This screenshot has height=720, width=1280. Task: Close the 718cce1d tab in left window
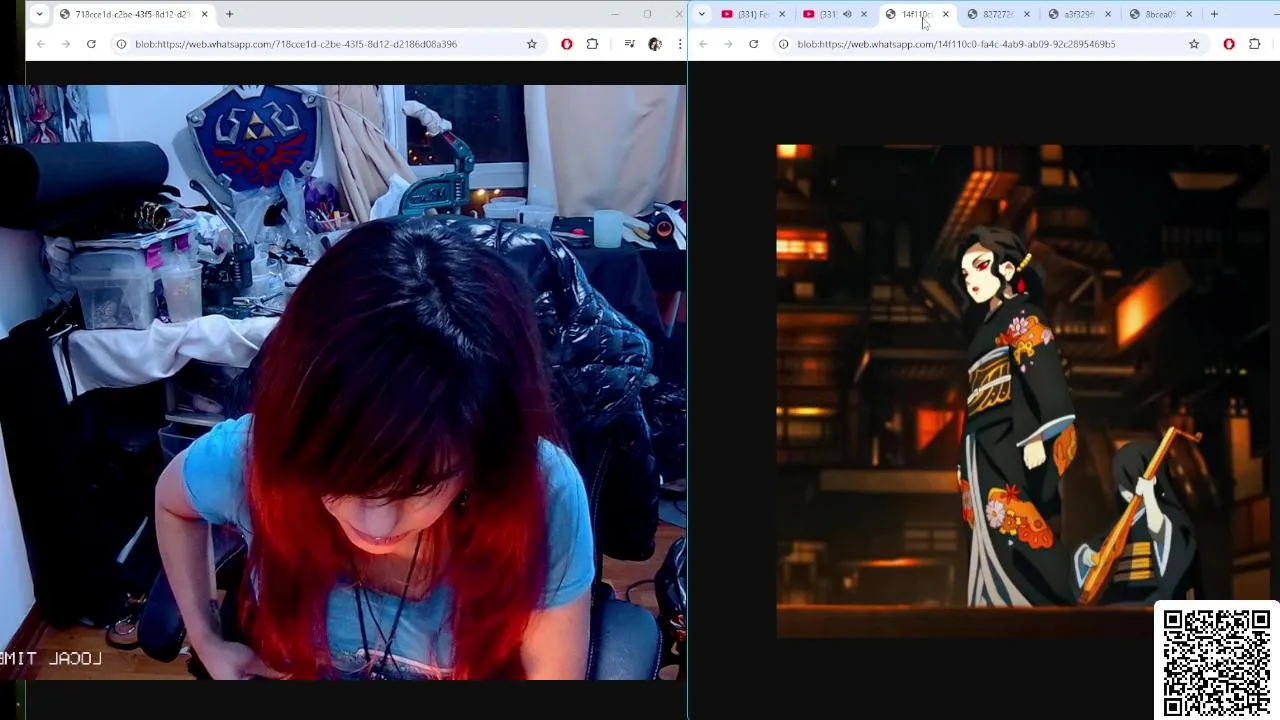[205, 14]
